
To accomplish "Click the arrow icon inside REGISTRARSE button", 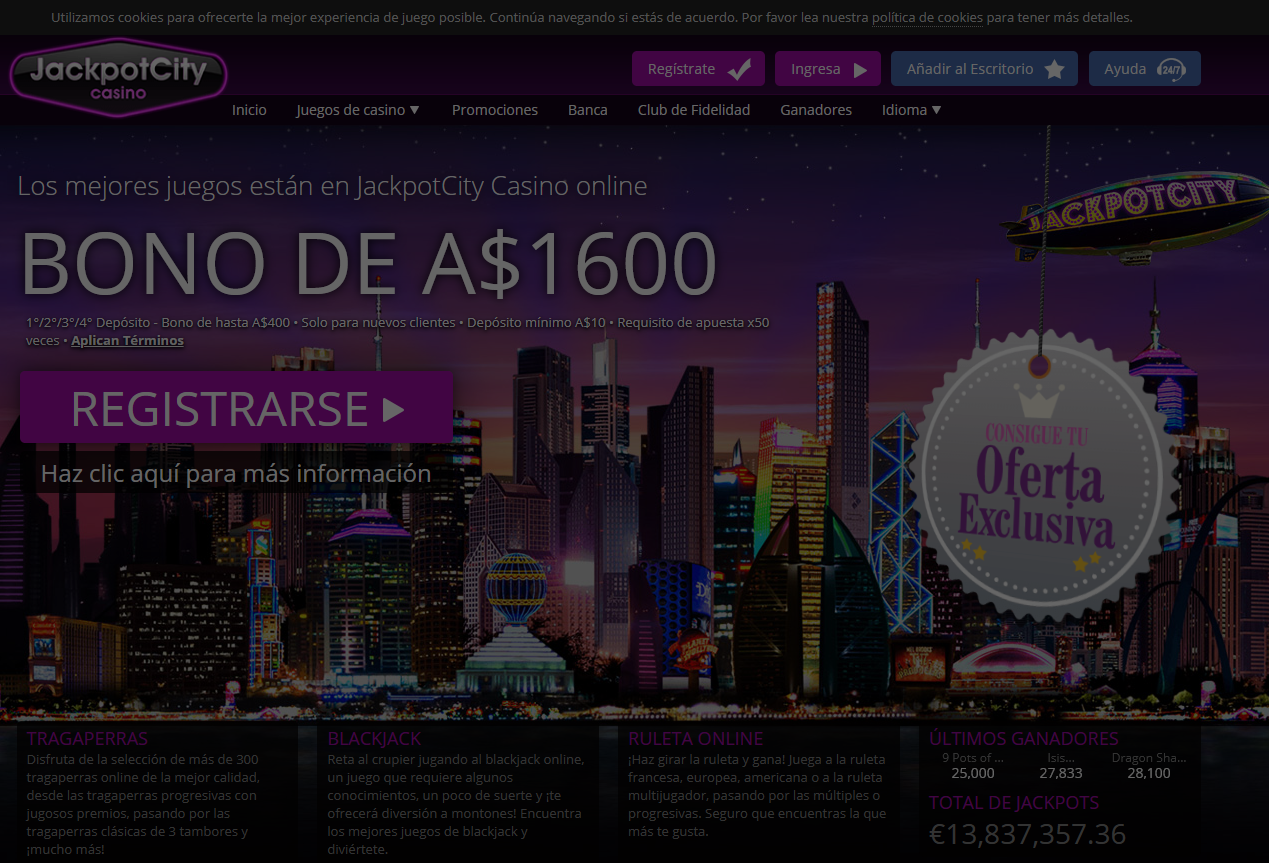I will click(395, 408).
